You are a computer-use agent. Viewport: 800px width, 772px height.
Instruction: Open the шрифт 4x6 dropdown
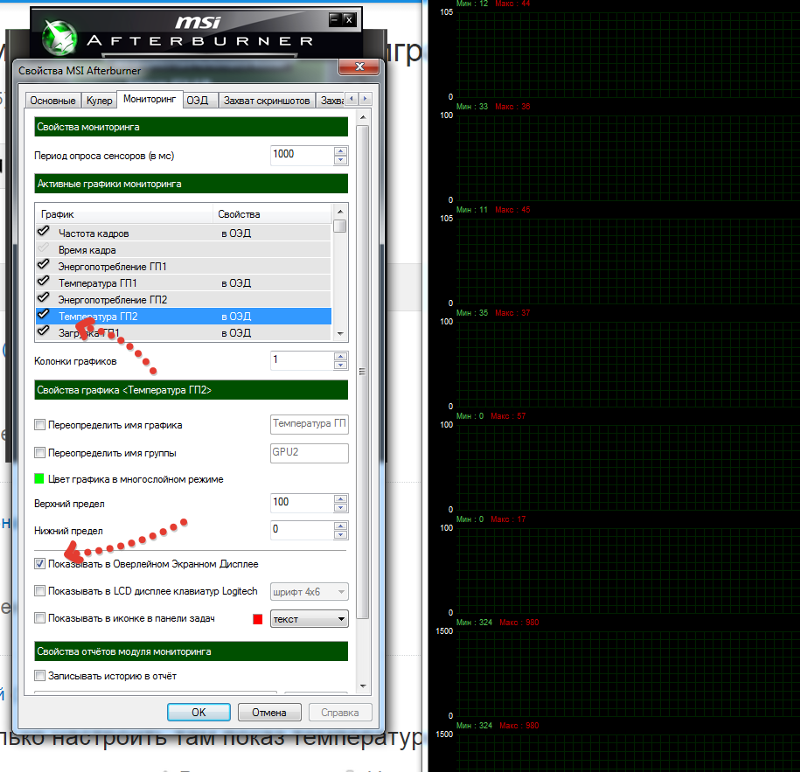(309, 592)
